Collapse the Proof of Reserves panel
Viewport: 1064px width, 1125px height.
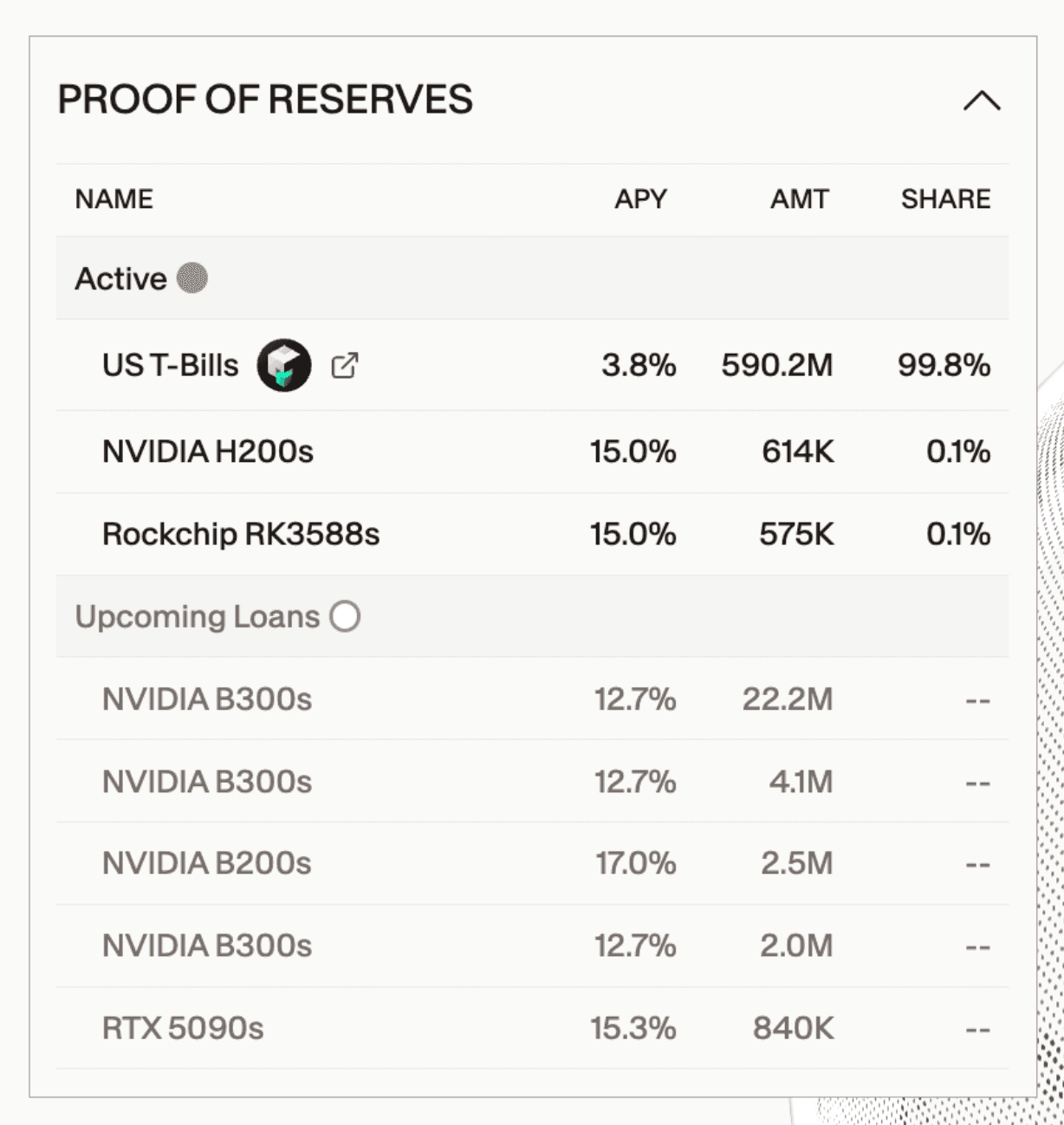981,101
